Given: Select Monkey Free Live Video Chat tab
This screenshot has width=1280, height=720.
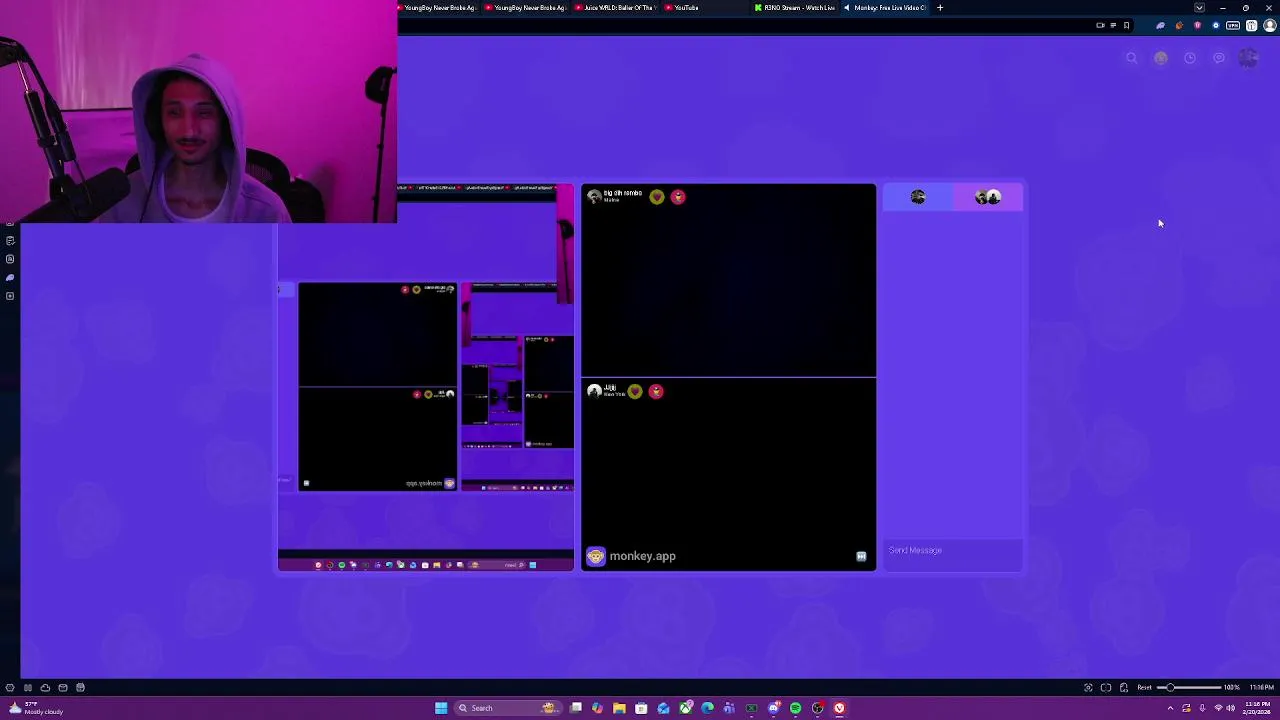Looking at the screenshot, I should 886,8.
